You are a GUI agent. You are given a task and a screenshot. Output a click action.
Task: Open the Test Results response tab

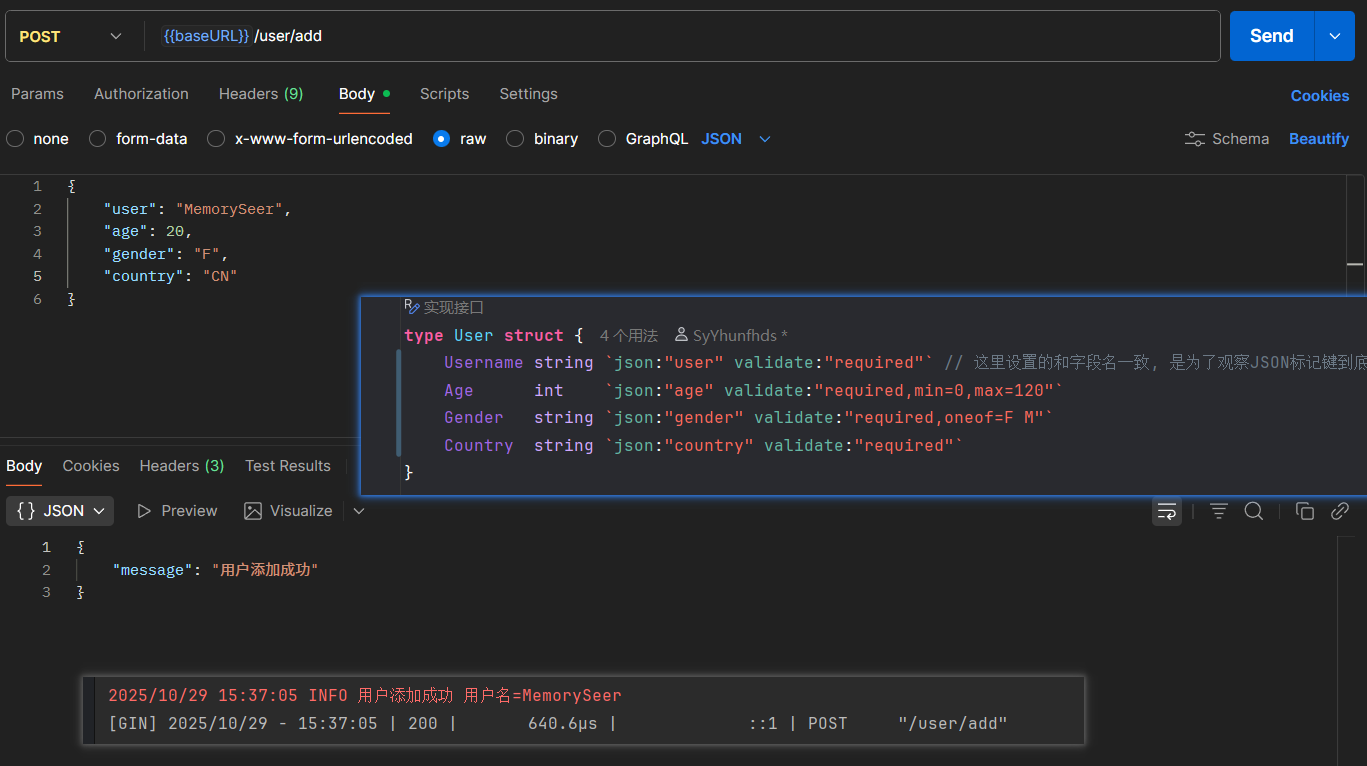pos(287,466)
